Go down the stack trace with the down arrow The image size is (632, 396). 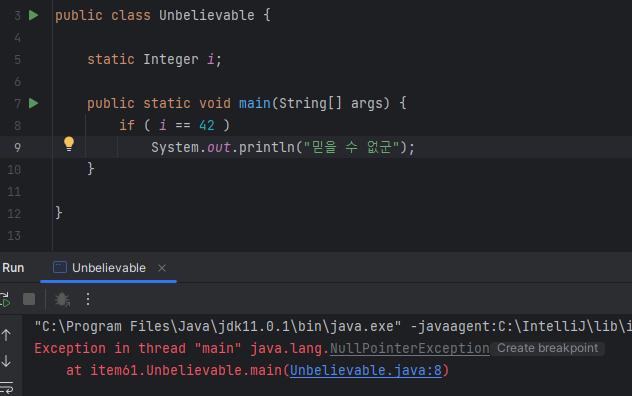[x=6, y=361]
